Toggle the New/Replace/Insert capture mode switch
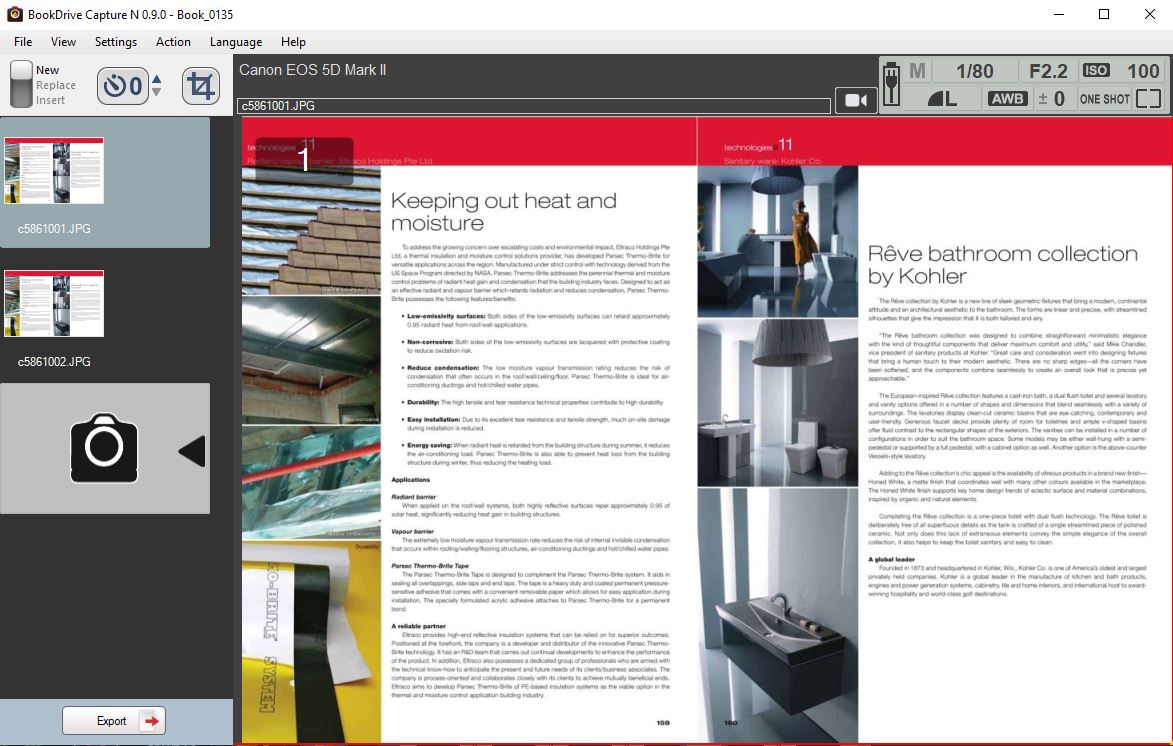This screenshot has height=746, width=1173. click(x=21, y=85)
